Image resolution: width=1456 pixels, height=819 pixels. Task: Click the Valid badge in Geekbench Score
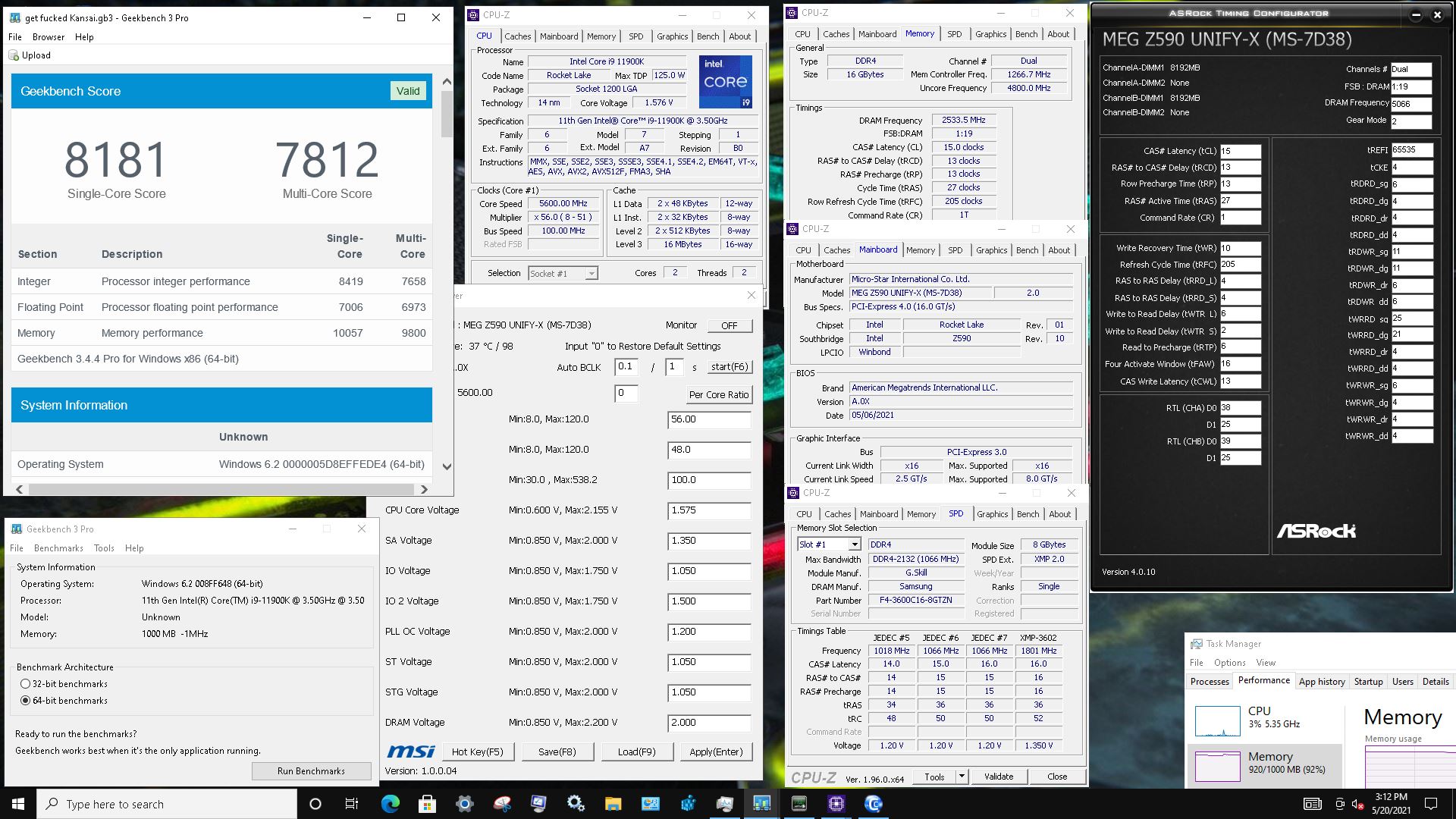pos(408,91)
